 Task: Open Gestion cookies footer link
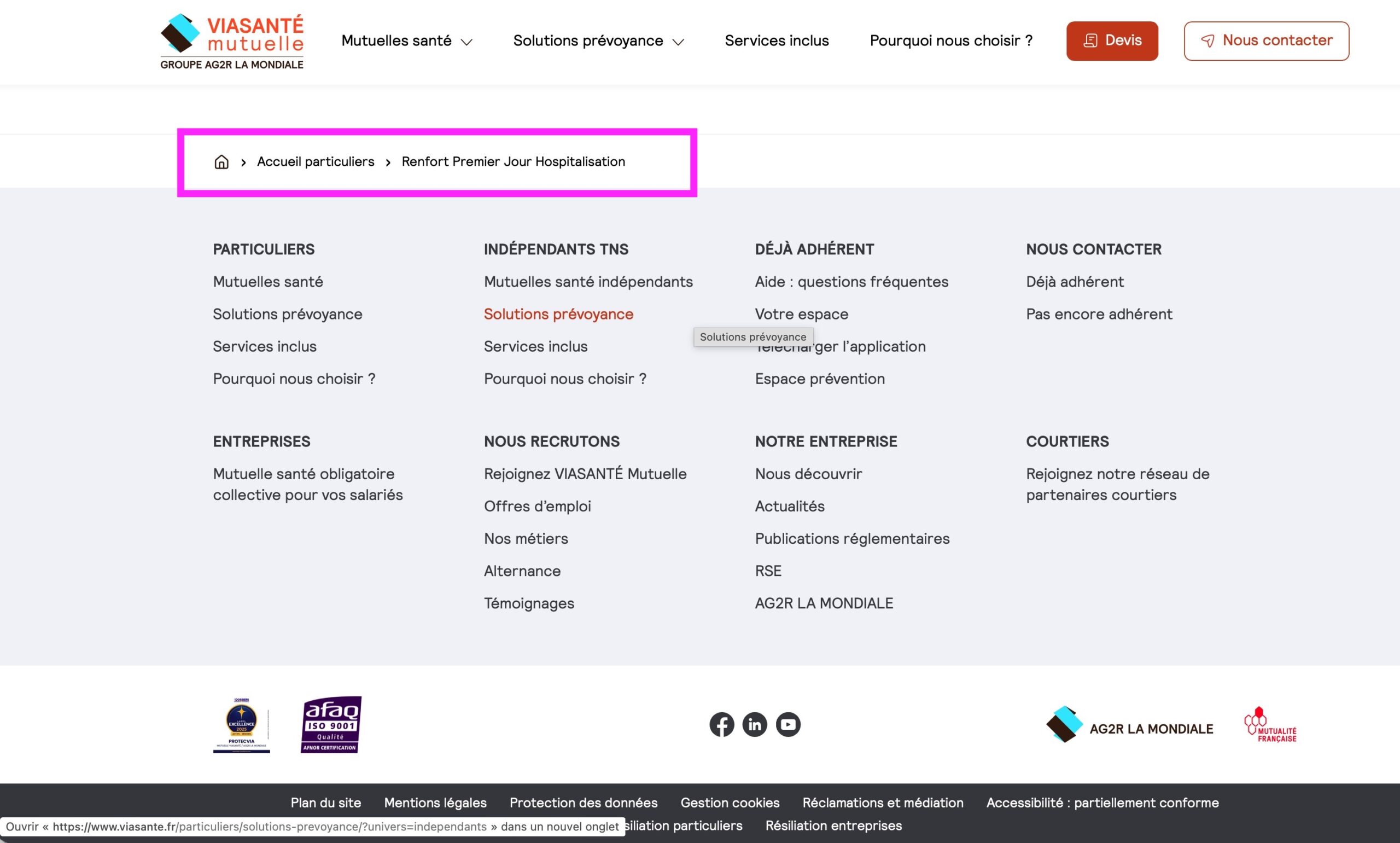click(730, 803)
